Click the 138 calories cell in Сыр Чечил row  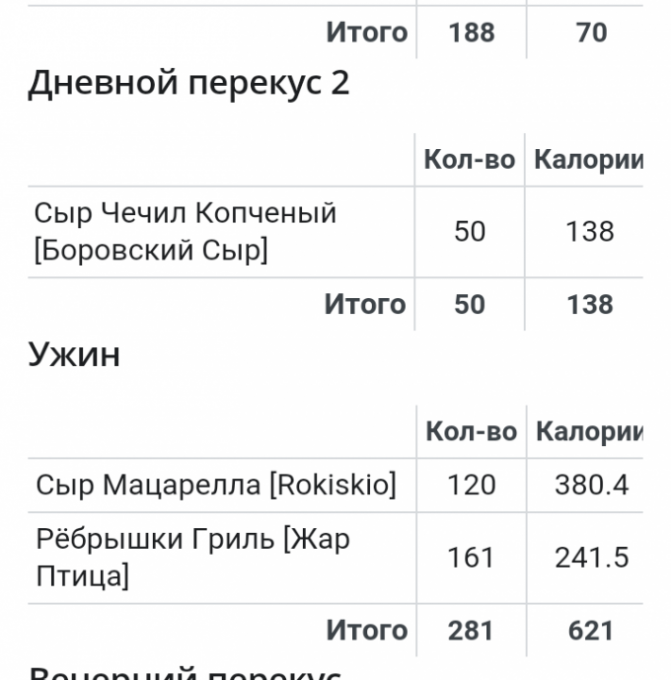coord(589,231)
